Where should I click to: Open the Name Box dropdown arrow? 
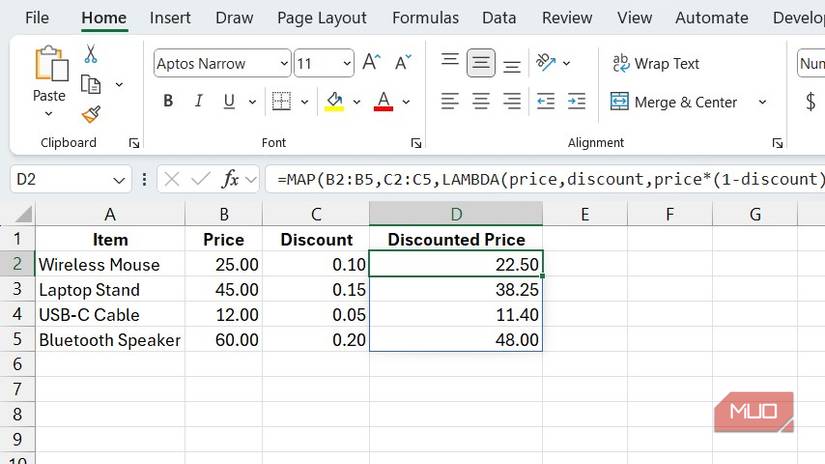119,180
